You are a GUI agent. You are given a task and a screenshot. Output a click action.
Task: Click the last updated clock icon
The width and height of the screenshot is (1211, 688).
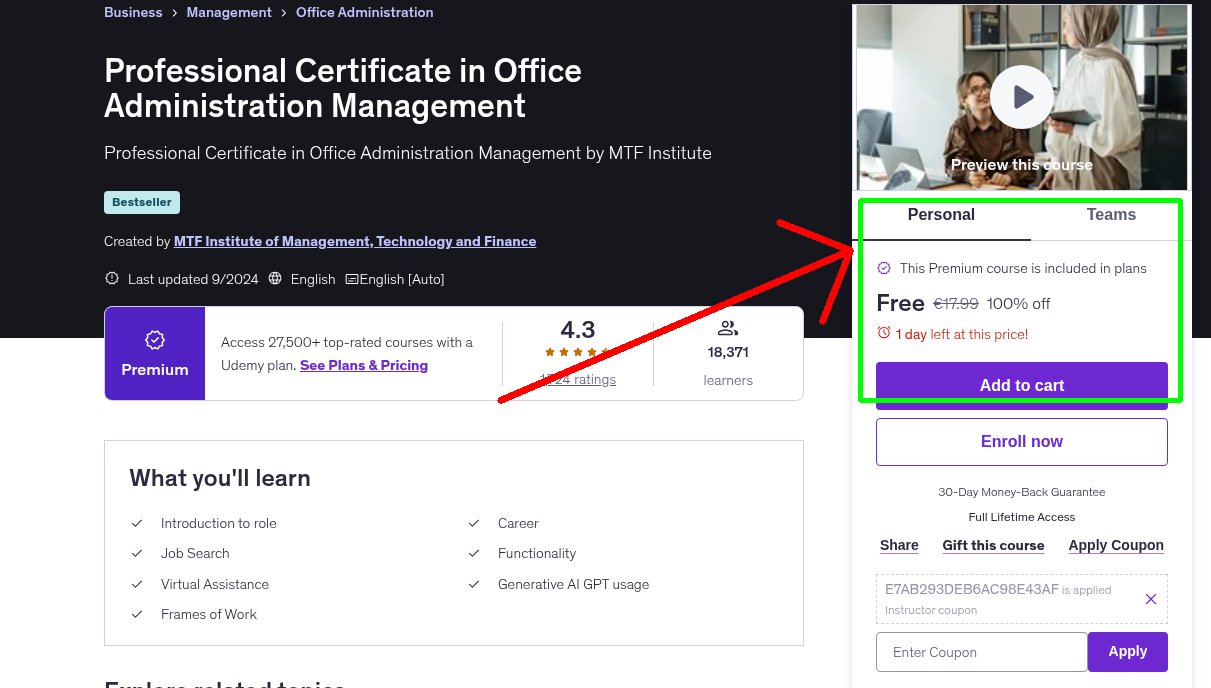(111, 278)
